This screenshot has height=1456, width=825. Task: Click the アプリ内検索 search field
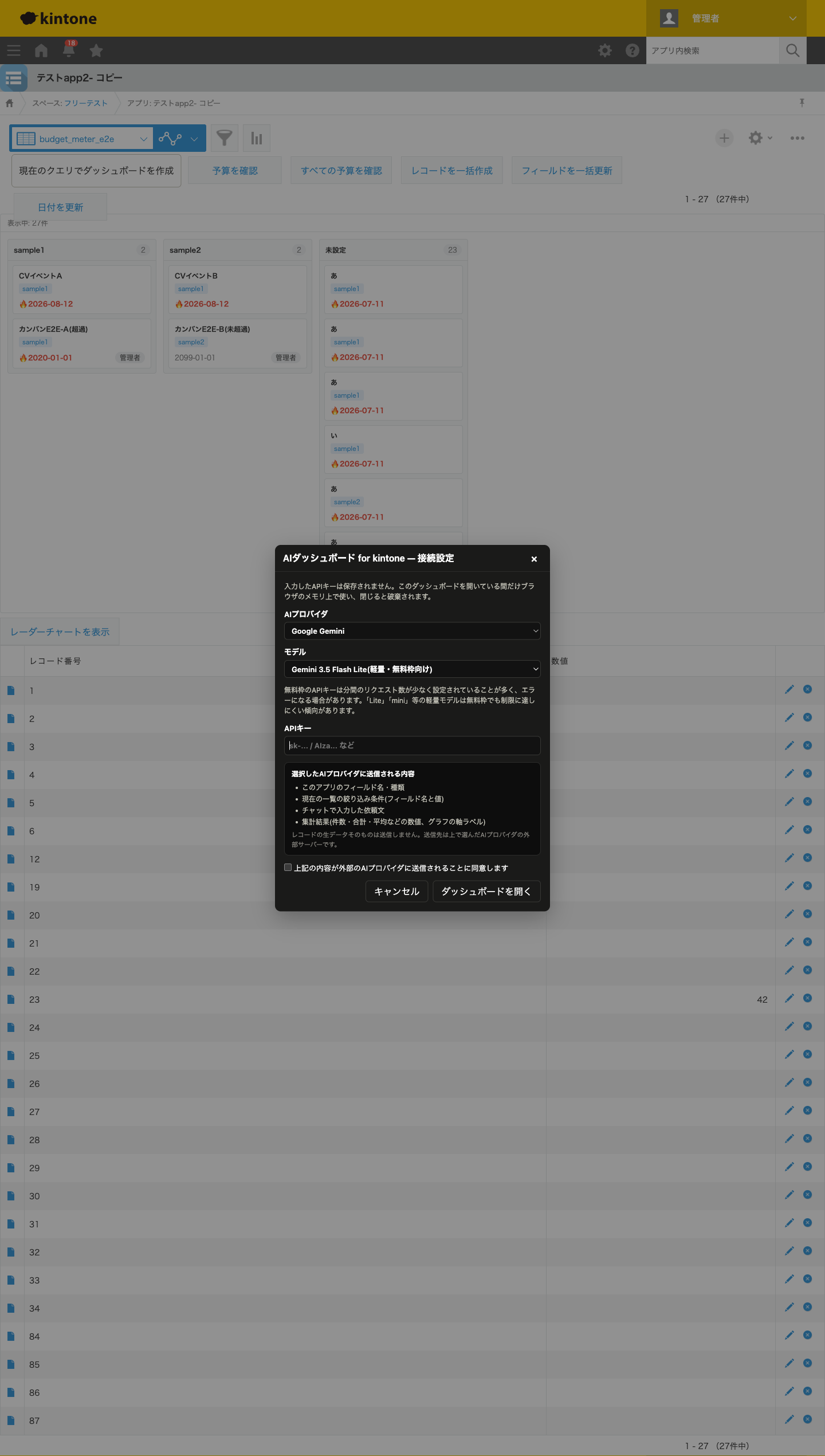(713, 50)
